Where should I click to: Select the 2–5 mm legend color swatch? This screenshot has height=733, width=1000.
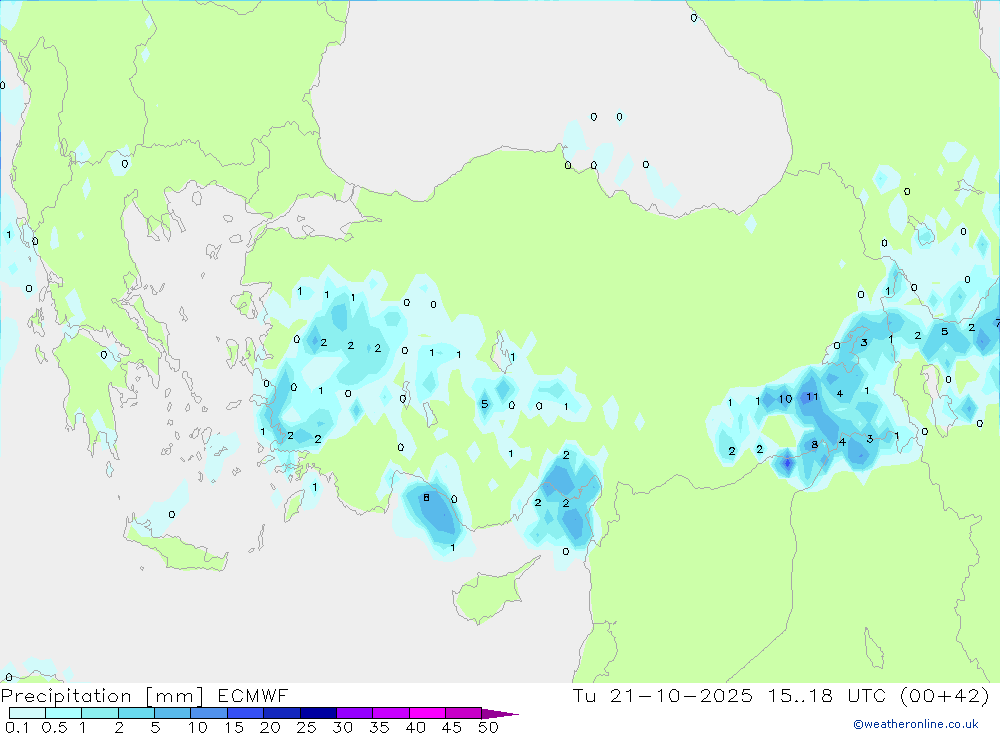pyautogui.click(x=136, y=713)
